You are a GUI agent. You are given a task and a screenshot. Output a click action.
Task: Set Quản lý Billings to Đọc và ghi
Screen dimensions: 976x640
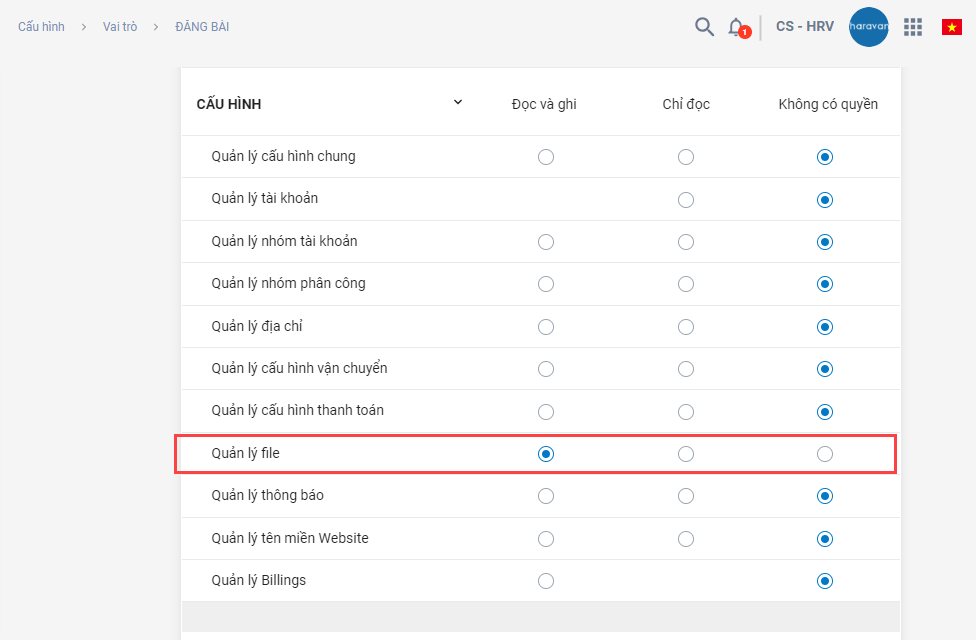click(x=546, y=581)
